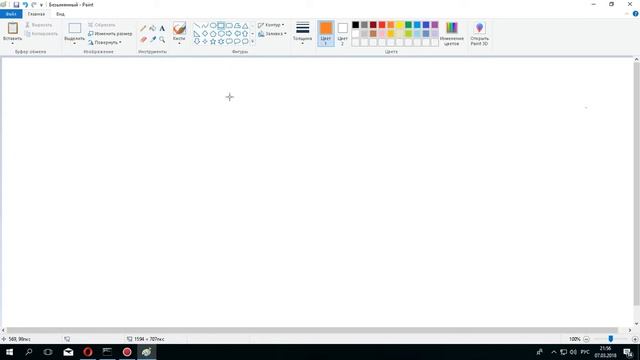
Task: Select the Eraser tool
Action: coord(143,40)
